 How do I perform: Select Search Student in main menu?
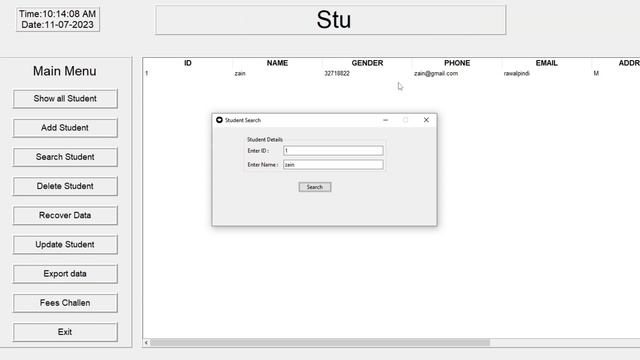pos(65,157)
